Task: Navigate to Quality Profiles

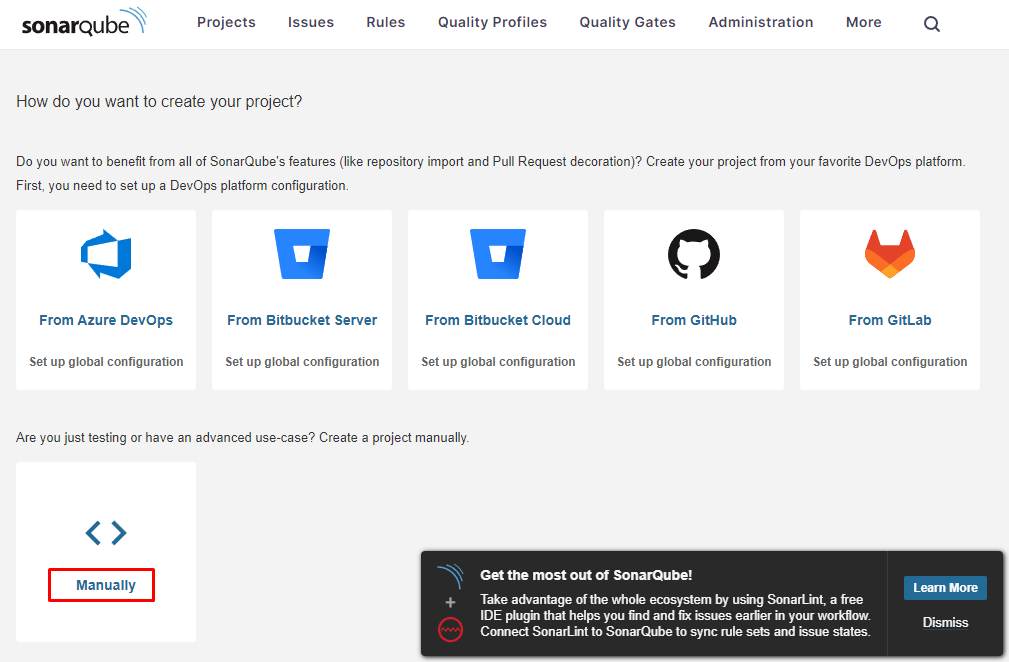Action: [x=492, y=22]
